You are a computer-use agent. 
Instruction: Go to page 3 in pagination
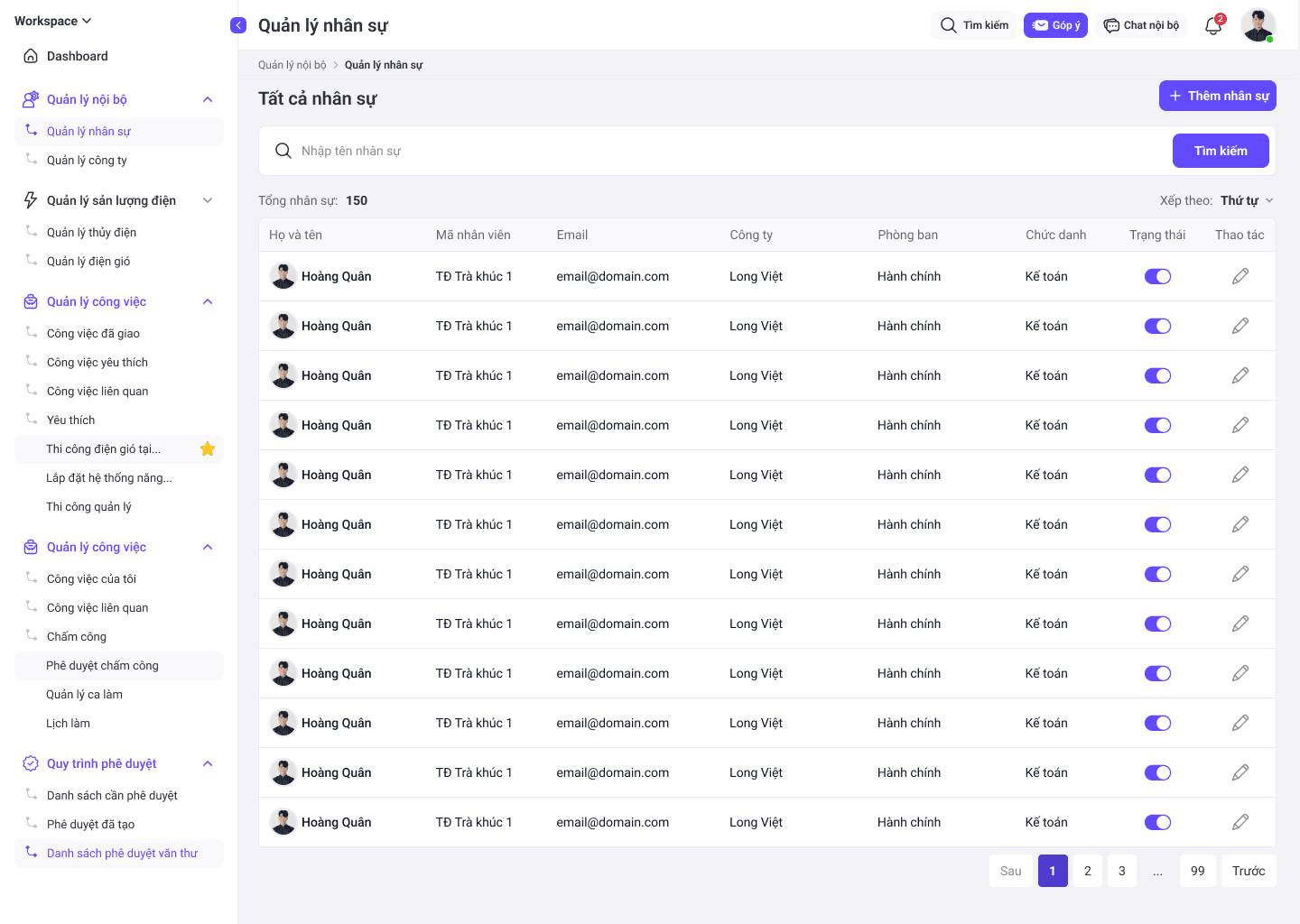1121,871
